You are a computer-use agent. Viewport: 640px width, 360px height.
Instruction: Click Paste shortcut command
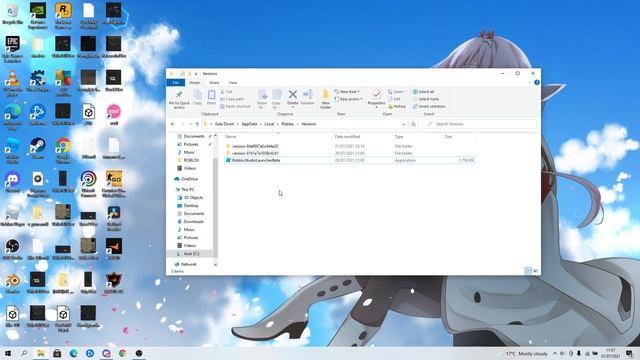coord(235,107)
